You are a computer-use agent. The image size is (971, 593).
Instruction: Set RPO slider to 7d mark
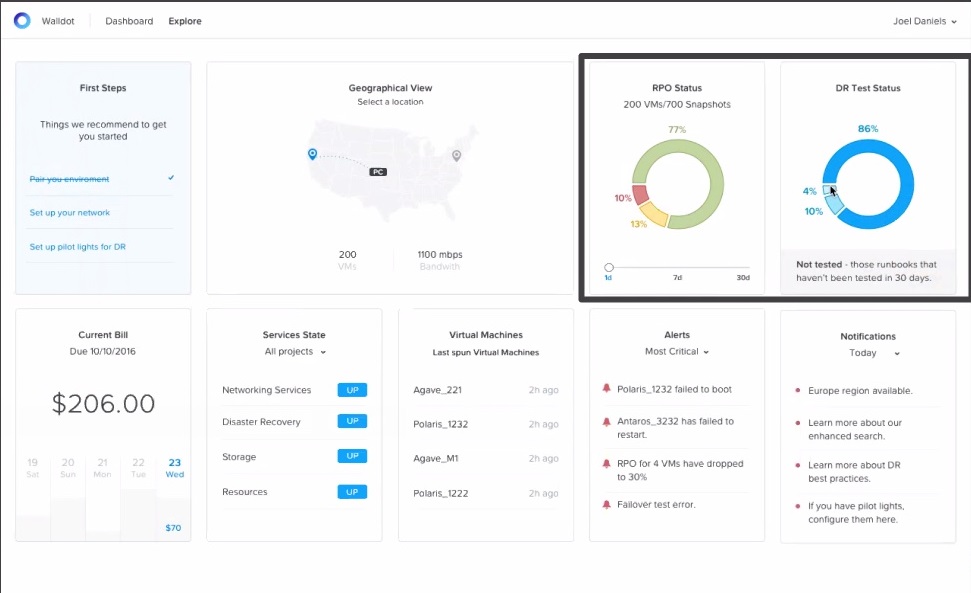[x=677, y=278]
